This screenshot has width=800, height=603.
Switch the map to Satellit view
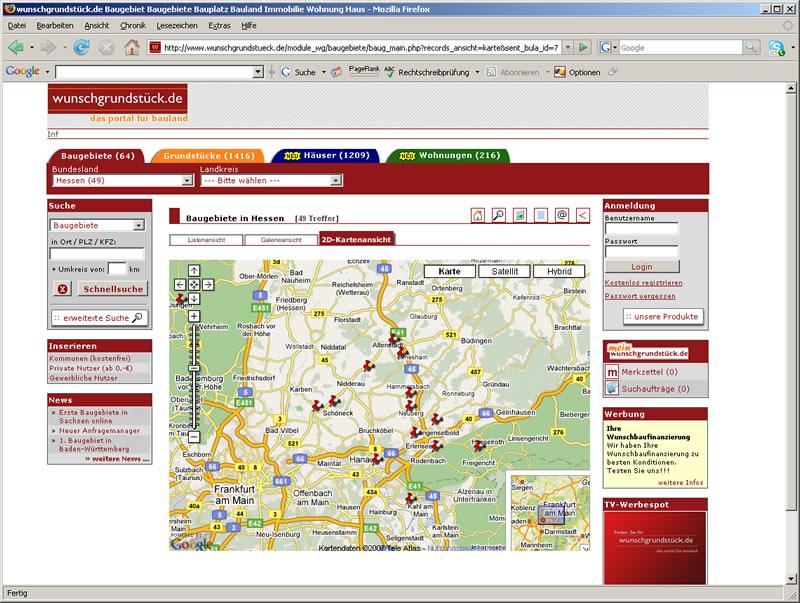click(505, 271)
